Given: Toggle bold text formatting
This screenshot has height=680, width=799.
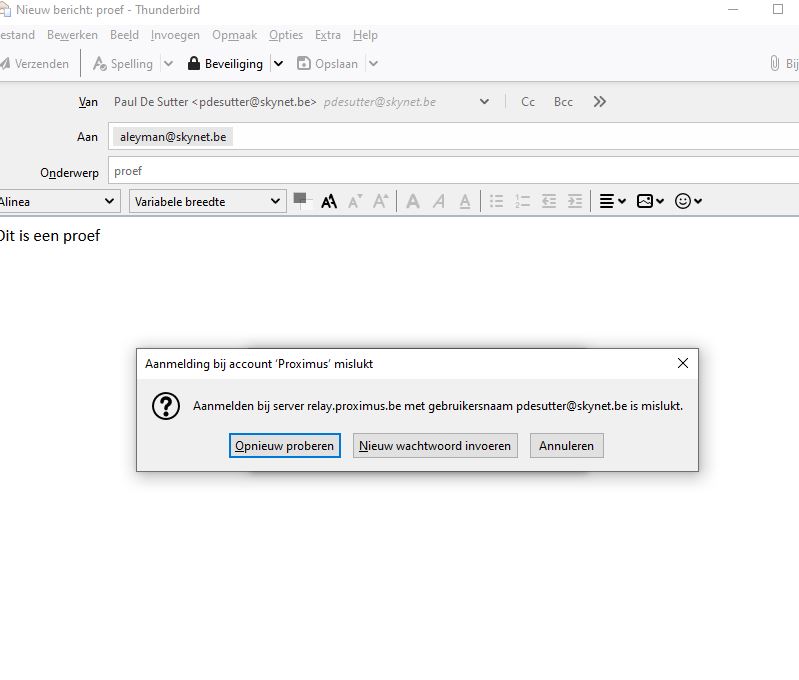Looking at the screenshot, I should (412, 201).
